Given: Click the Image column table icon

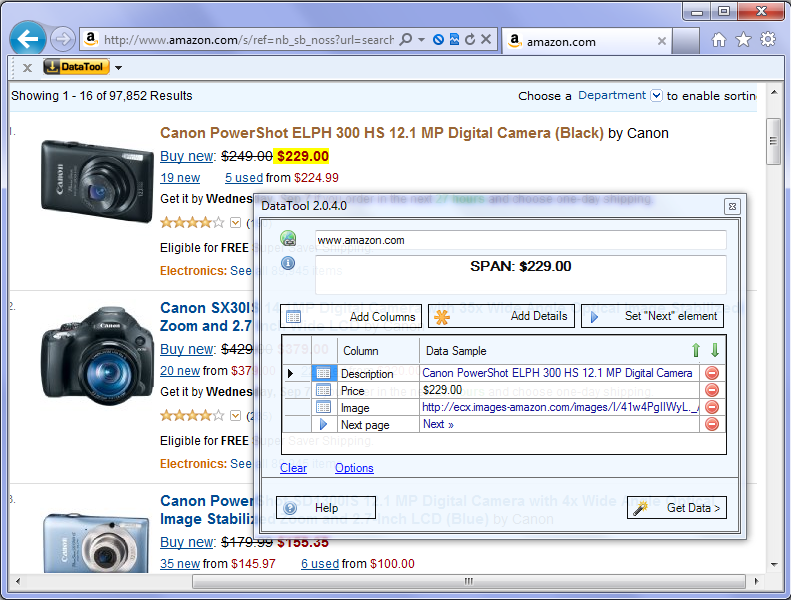Looking at the screenshot, I should (323, 407).
